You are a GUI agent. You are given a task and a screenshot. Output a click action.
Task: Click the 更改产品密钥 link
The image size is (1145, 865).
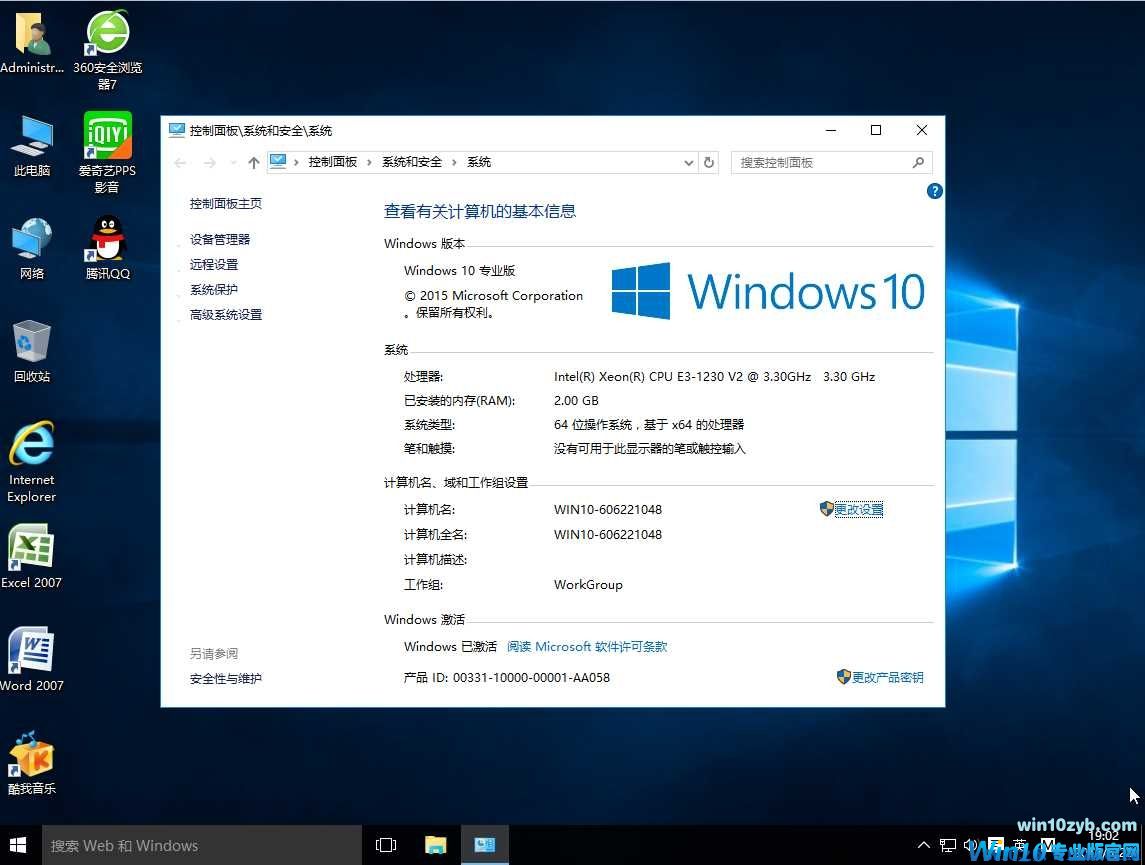coord(887,677)
